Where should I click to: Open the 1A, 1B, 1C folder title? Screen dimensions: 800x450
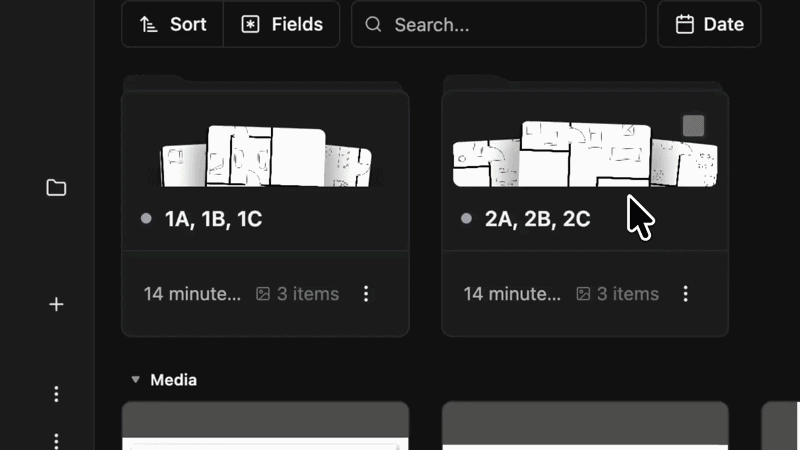pos(213,219)
